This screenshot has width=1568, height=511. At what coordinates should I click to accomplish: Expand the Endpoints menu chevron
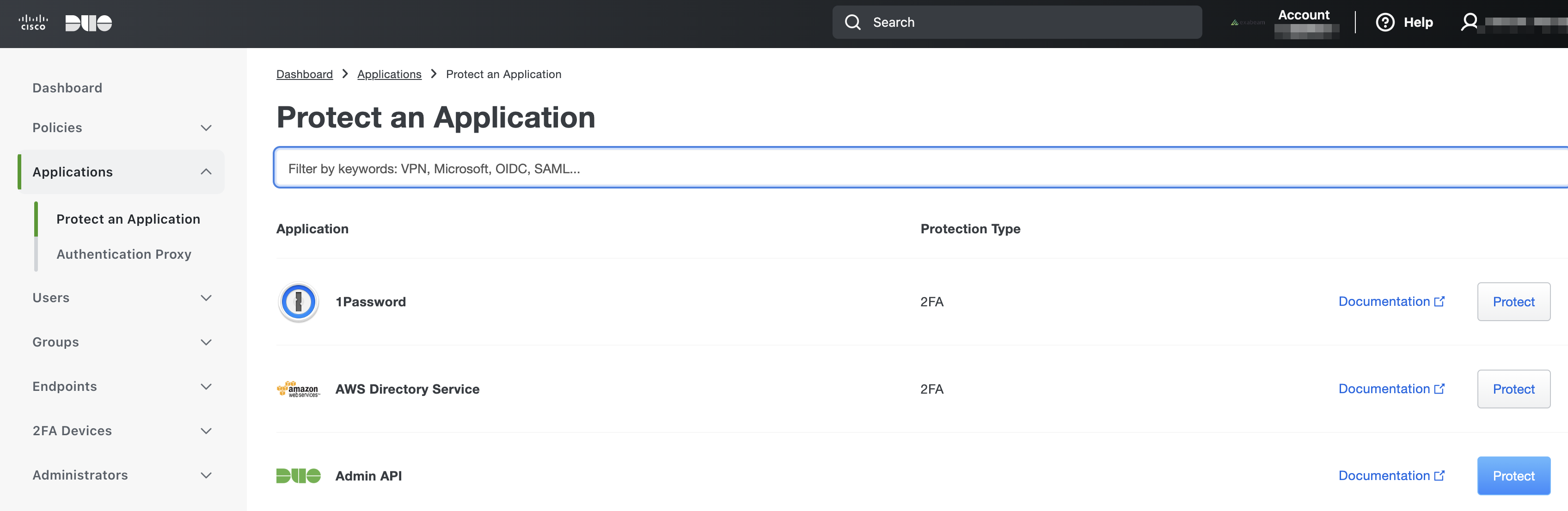pos(206,387)
